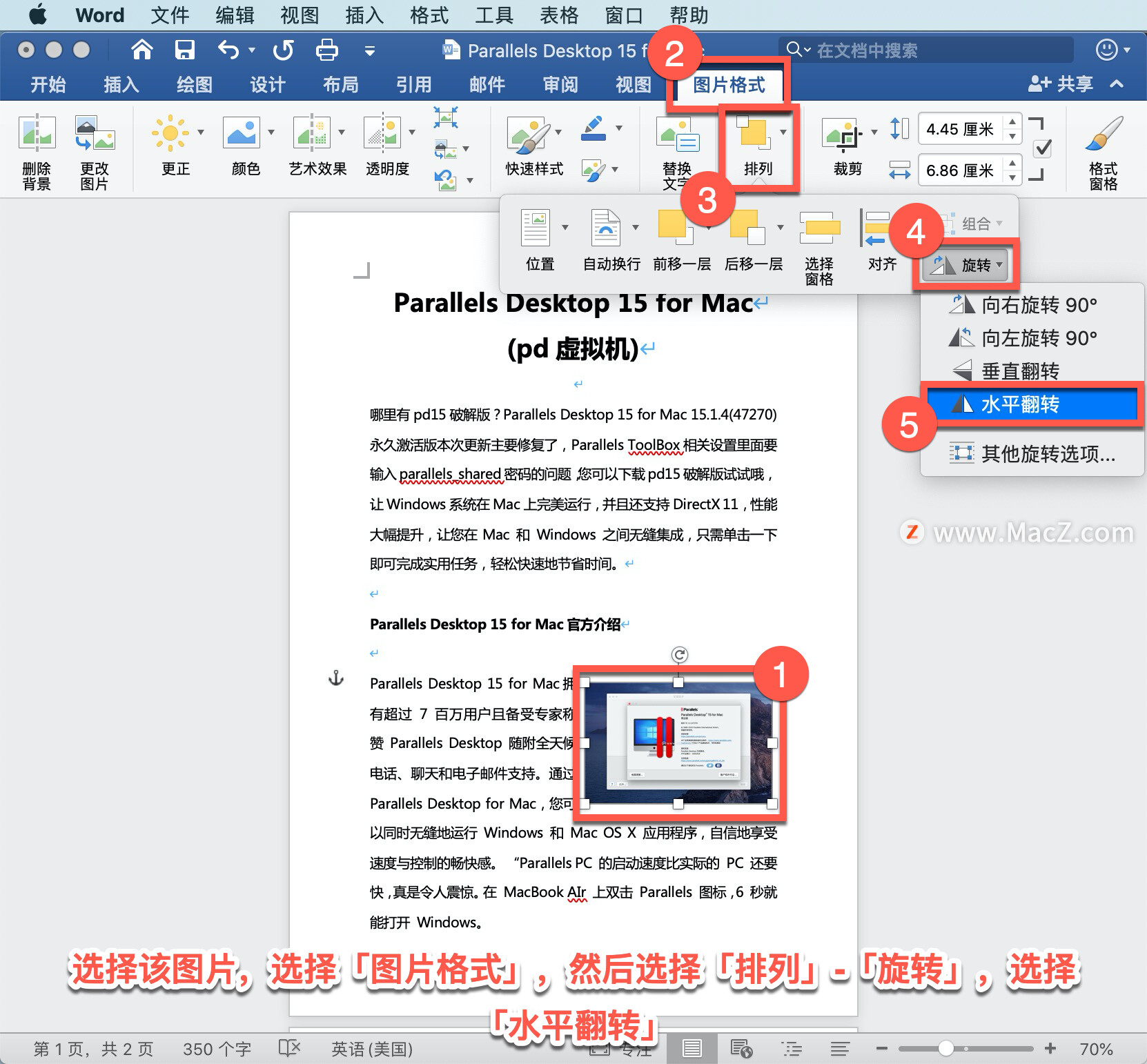The width and height of the screenshot is (1147, 1064).
Task: Open More Rotation Options (其他旋转选项...)
Action: (1031, 454)
